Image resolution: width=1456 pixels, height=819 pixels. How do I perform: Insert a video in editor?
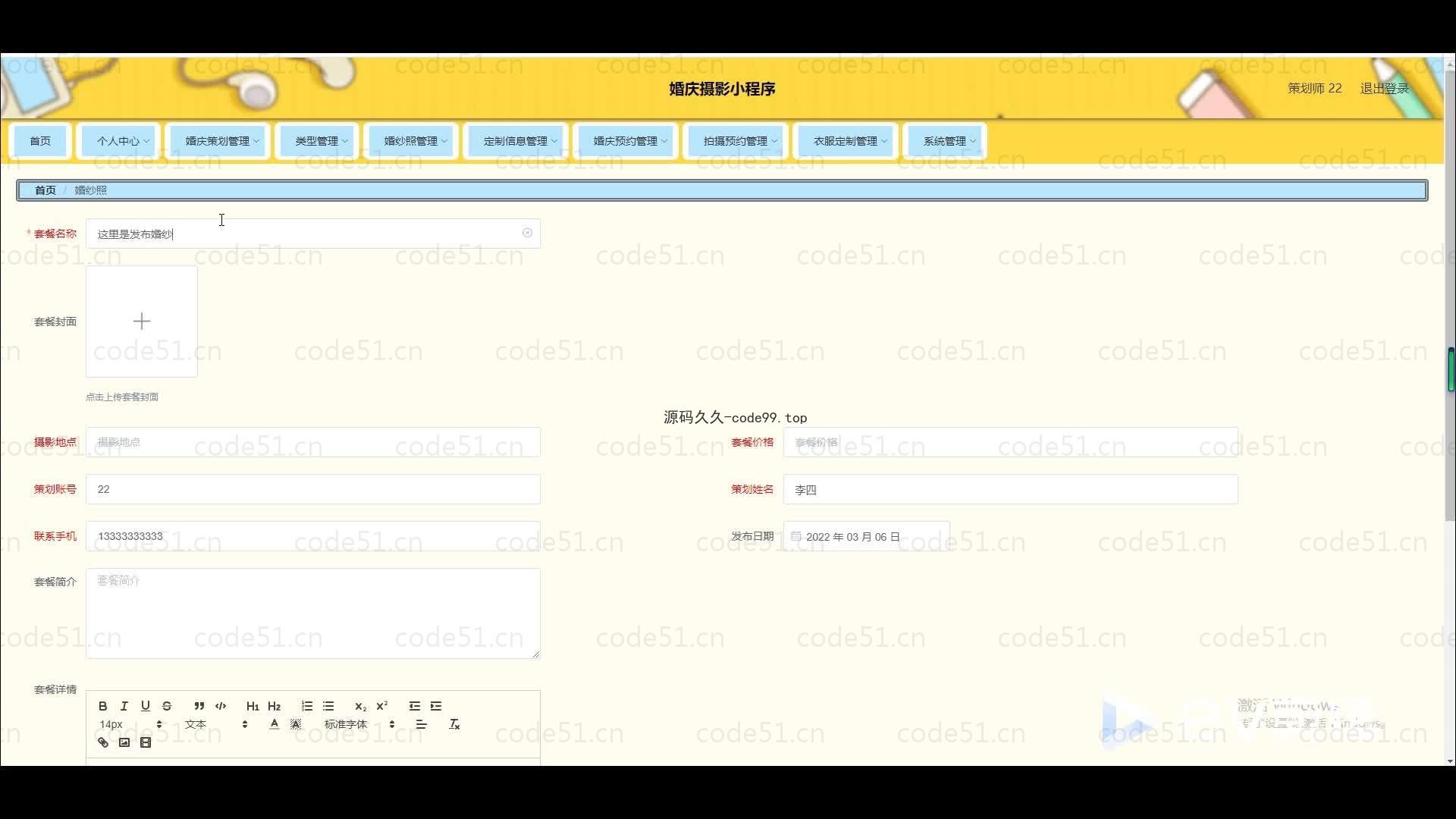click(x=146, y=742)
